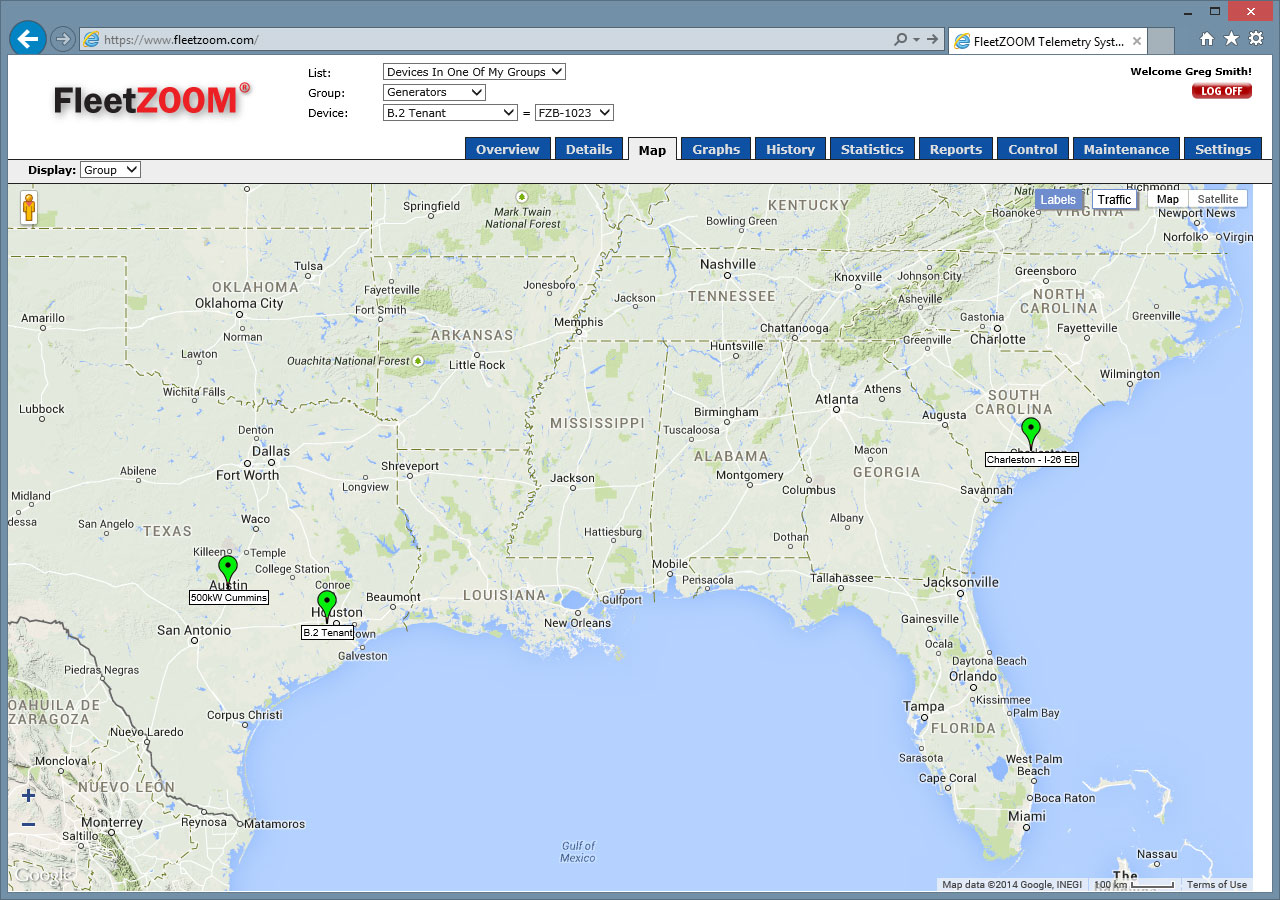
Task: Switch to Map view type
Action: (1168, 199)
